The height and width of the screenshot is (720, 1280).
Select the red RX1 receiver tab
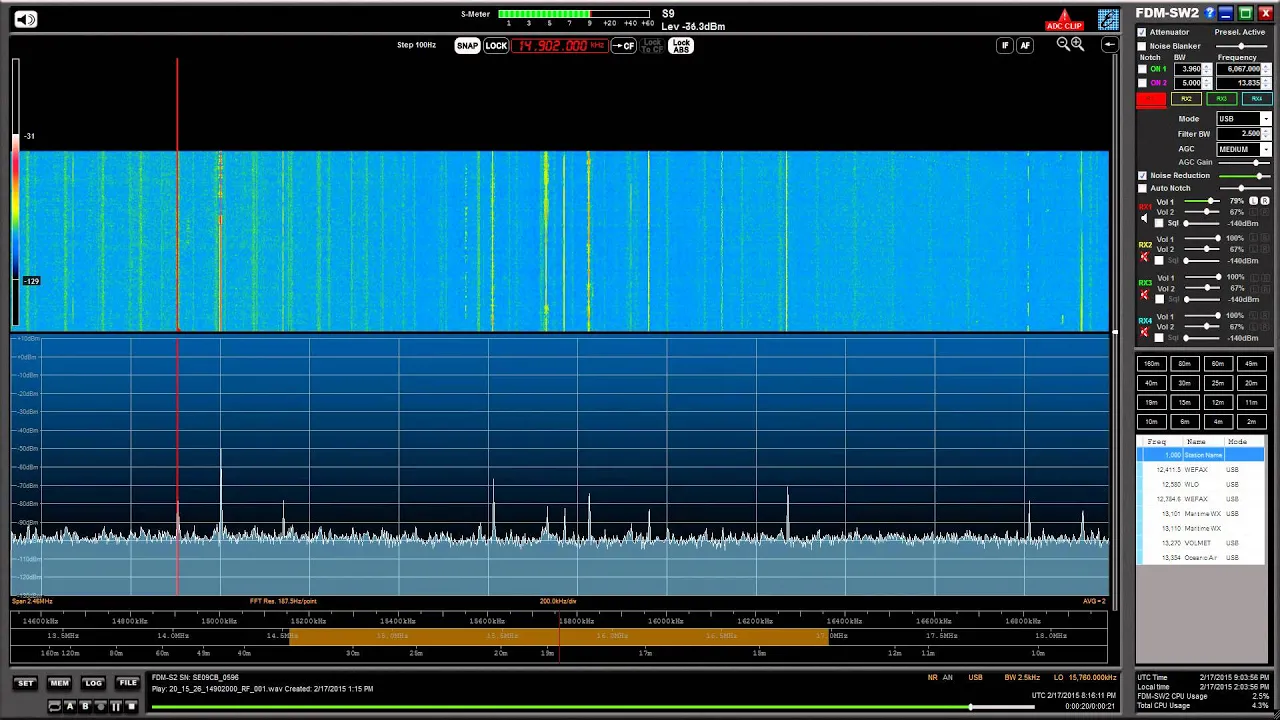tap(1152, 99)
